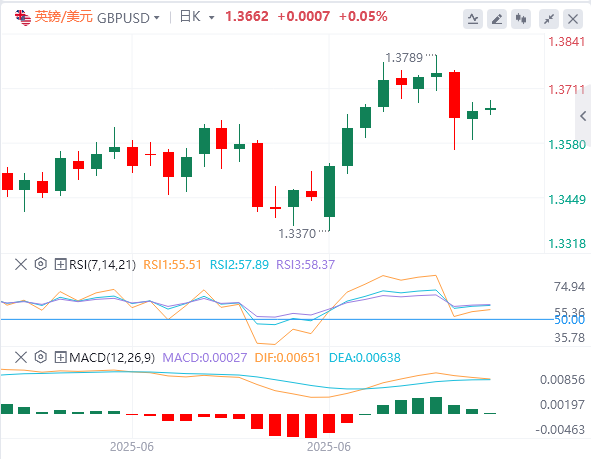Click the 英镑/美元 pair name
Screen dimensions: 591x459
(x=63, y=17)
